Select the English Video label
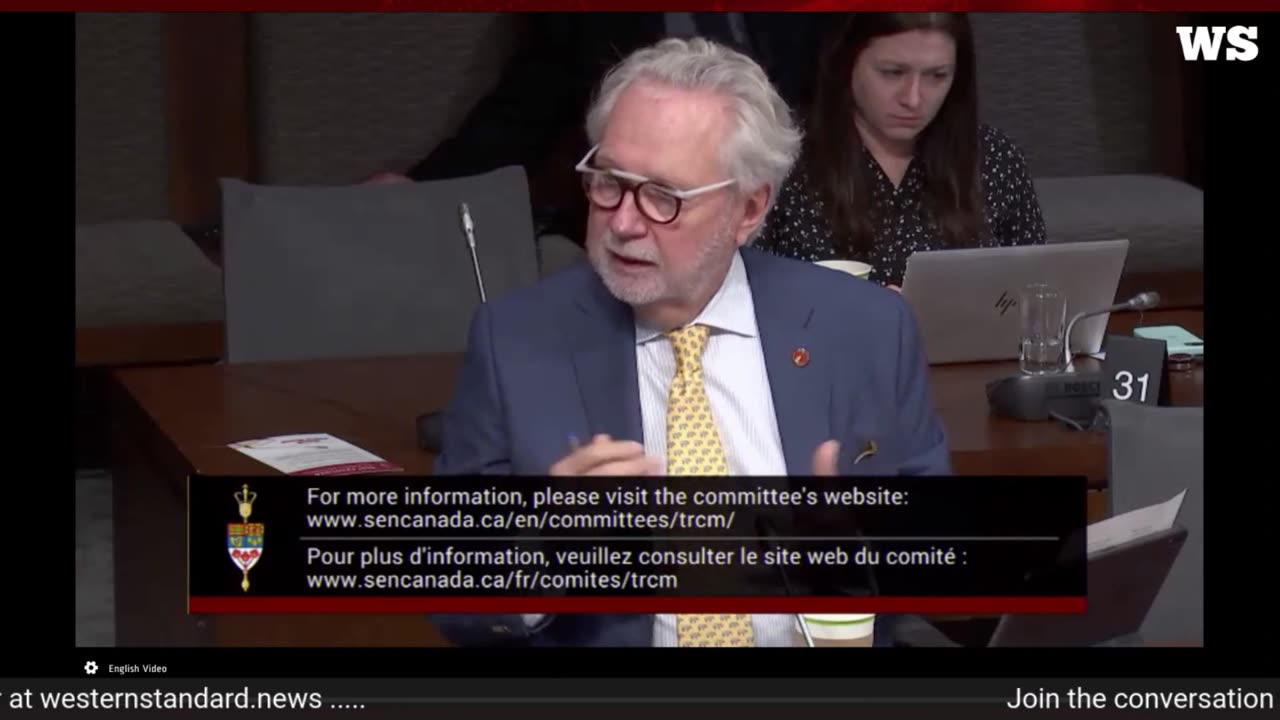1280x720 pixels. tap(138, 668)
